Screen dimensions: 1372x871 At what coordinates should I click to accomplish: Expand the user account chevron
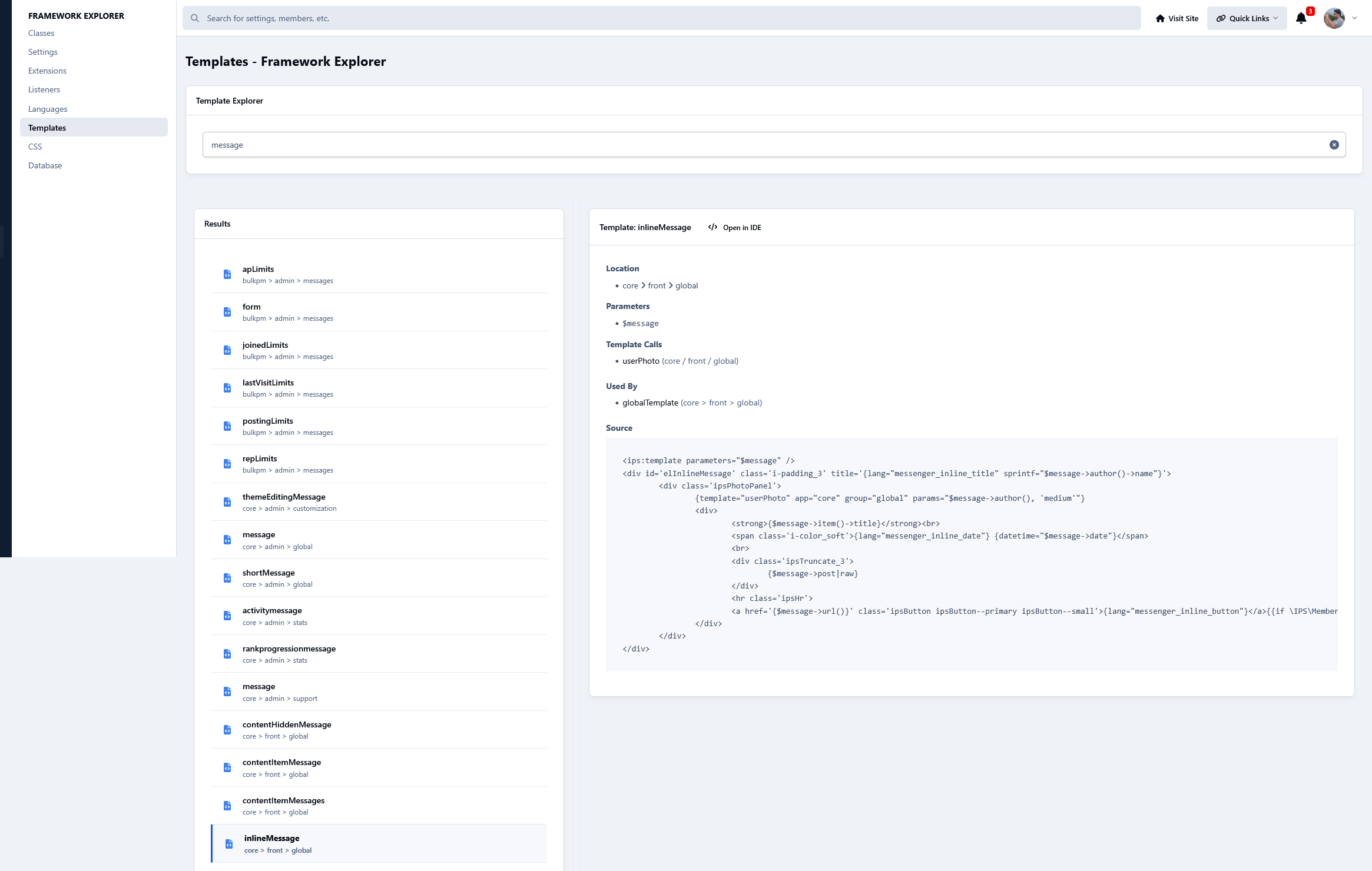tap(1354, 18)
